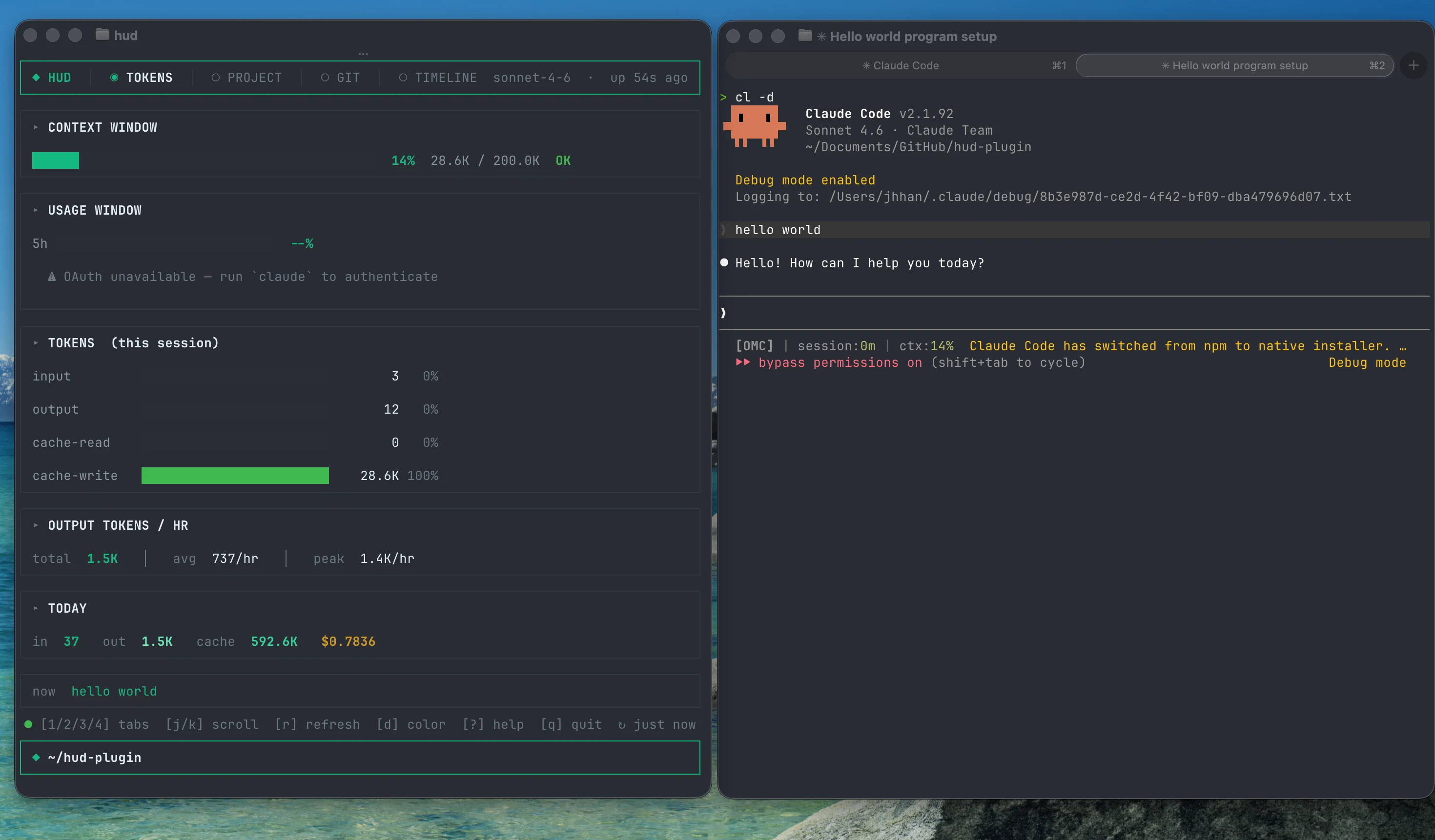Image resolution: width=1435 pixels, height=840 pixels.
Task: Click the three-dot handle above hud tabs
Action: point(363,54)
